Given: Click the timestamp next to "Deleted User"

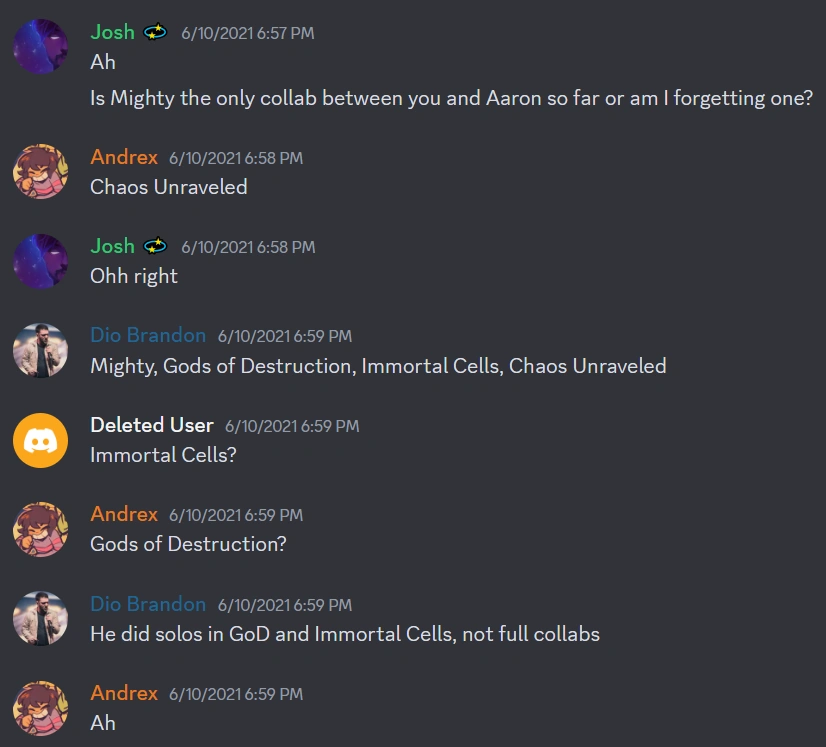Looking at the screenshot, I should click(291, 426).
